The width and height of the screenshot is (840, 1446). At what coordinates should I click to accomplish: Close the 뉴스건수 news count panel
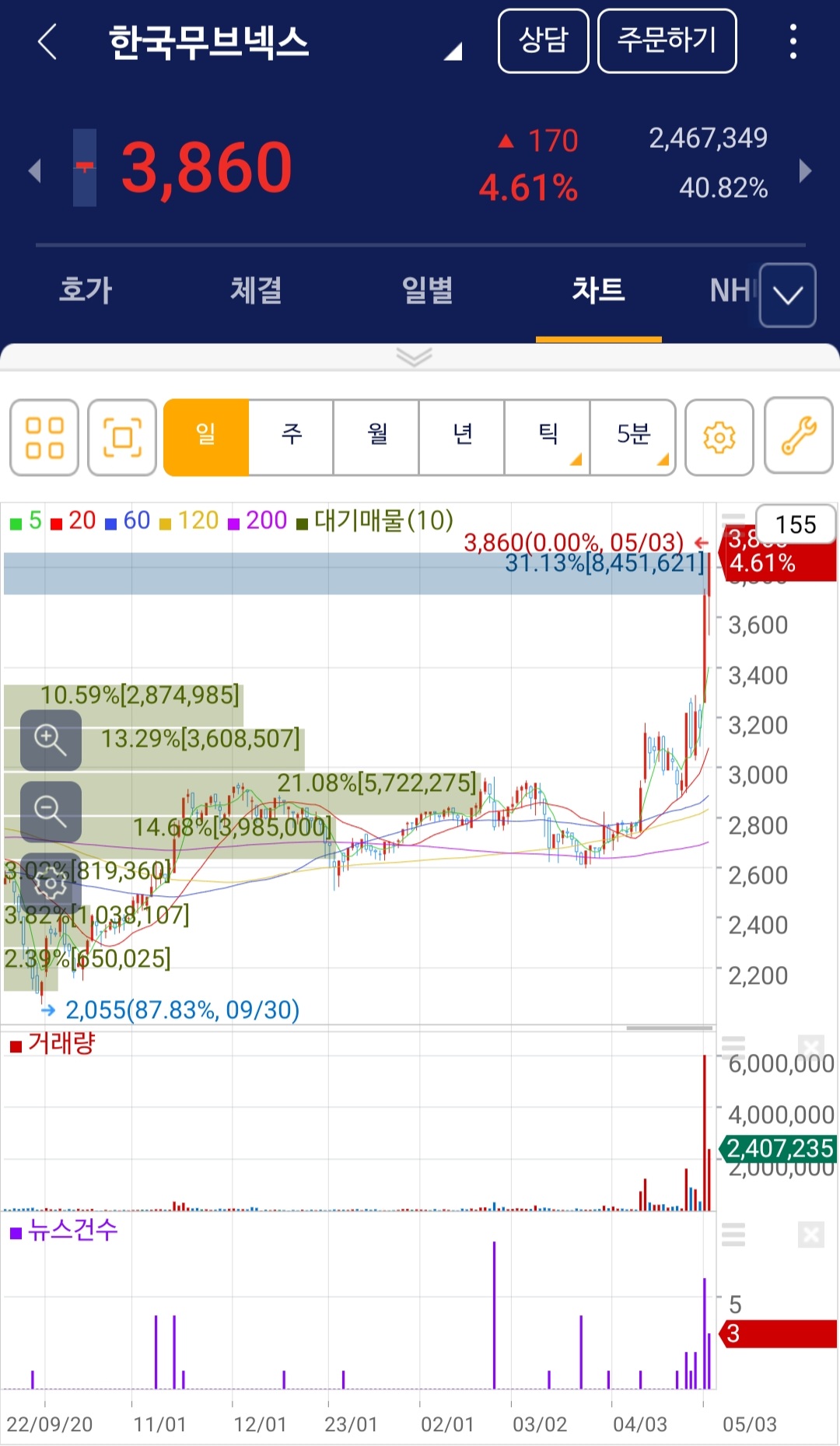(810, 1234)
